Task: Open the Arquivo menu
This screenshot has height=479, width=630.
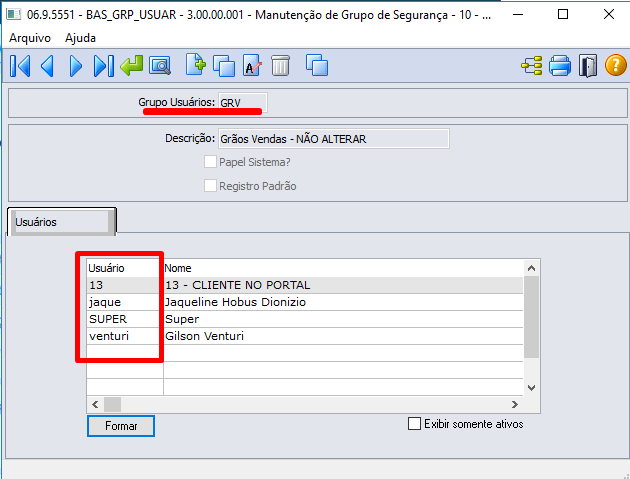Action: coord(30,38)
